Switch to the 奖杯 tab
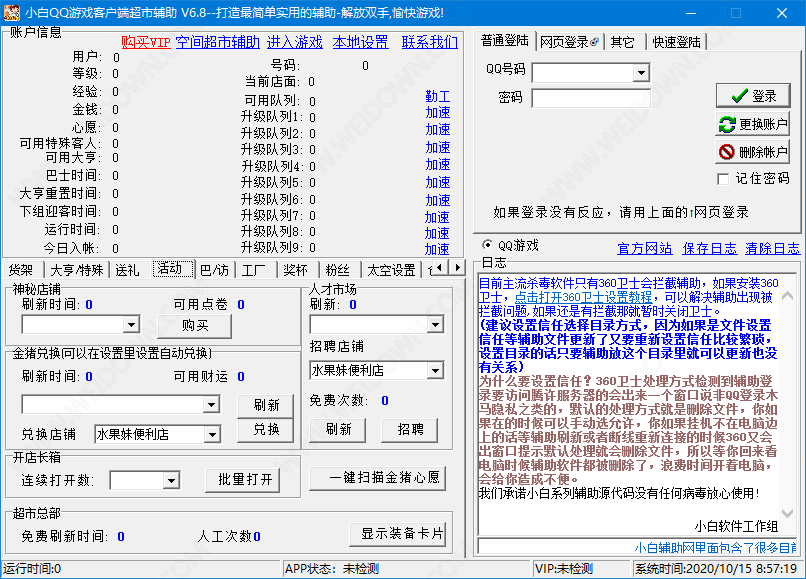 [296, 270]
